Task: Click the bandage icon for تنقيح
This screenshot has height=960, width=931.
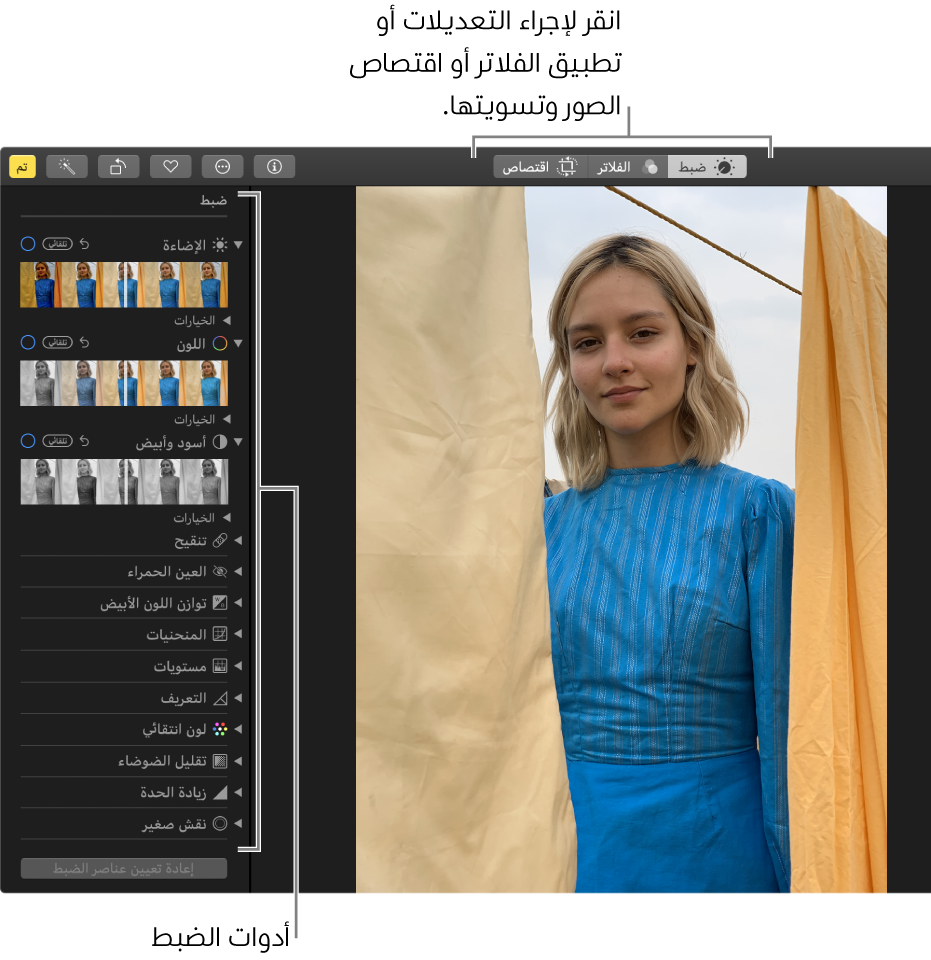Action: point(220,541)
